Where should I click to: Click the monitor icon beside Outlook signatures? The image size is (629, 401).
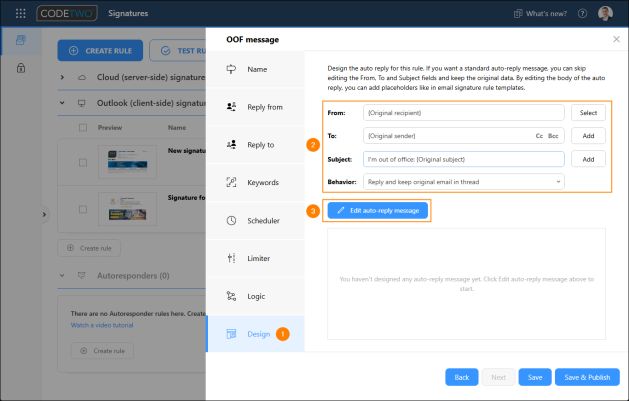[x=82, y=103]
